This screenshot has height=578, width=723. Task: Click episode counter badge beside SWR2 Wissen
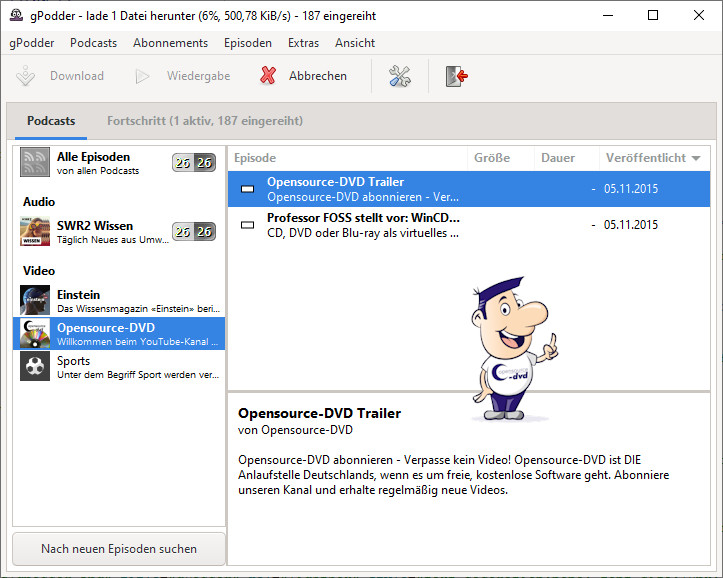point(194,231)
